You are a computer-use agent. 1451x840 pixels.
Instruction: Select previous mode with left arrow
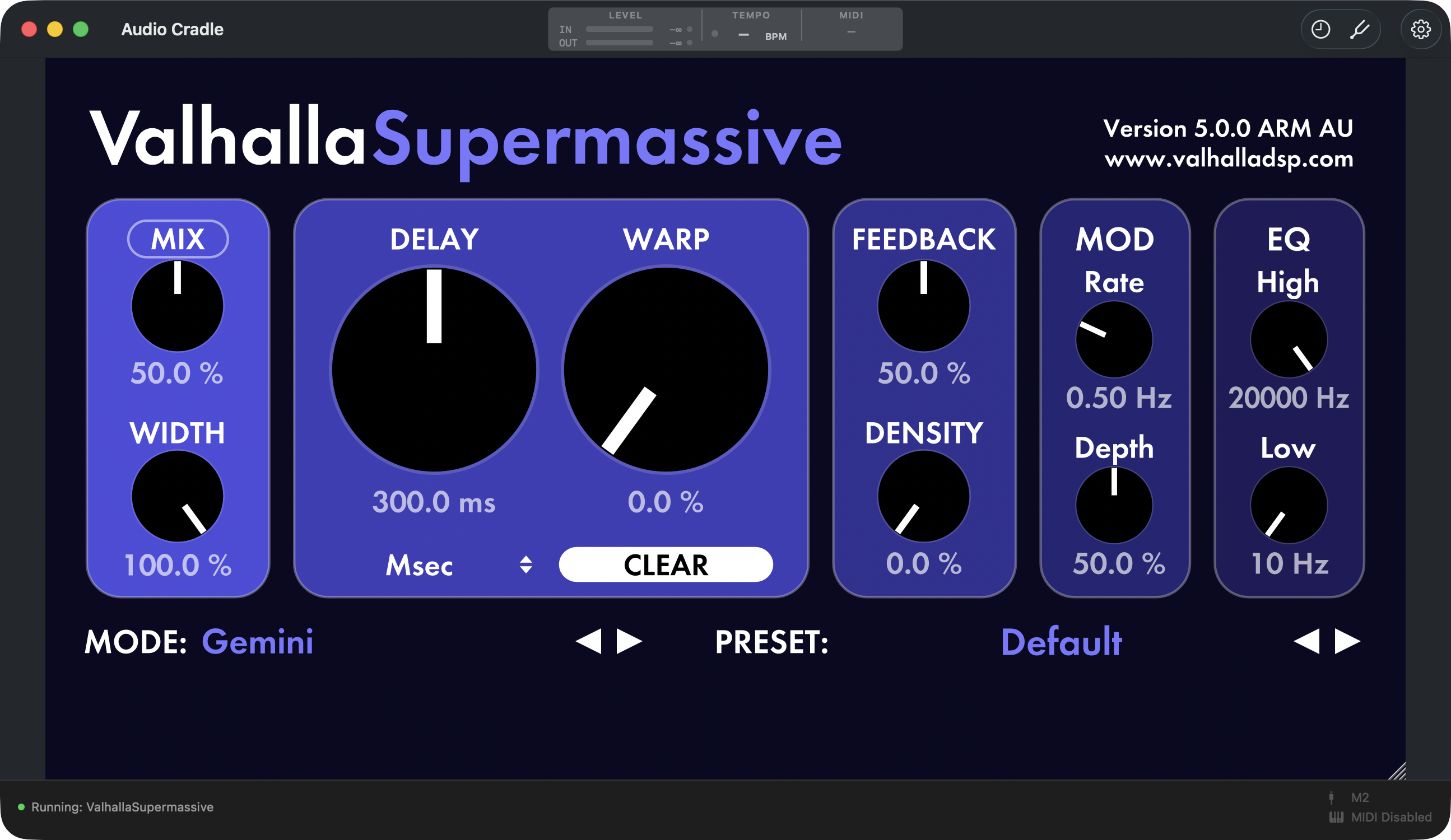(x=588, y=641)
